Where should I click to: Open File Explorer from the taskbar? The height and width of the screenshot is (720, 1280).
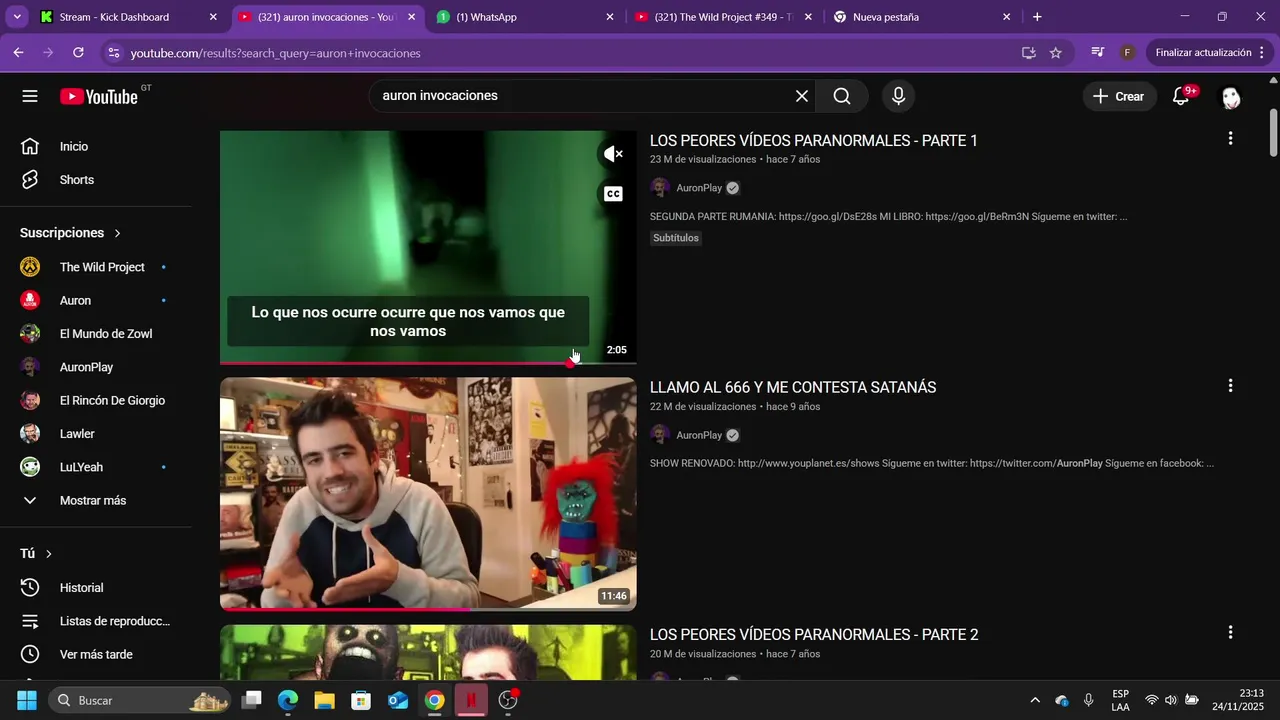(x=324, y=700)
